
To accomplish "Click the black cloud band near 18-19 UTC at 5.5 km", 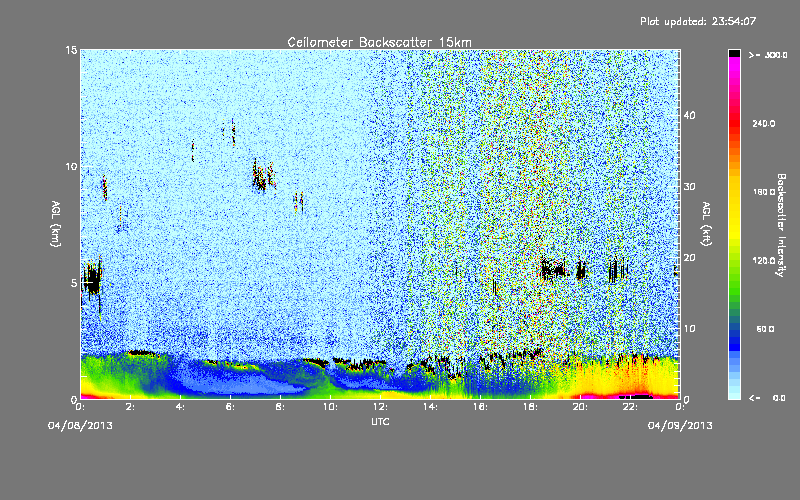I will click(x=553, y=269).
